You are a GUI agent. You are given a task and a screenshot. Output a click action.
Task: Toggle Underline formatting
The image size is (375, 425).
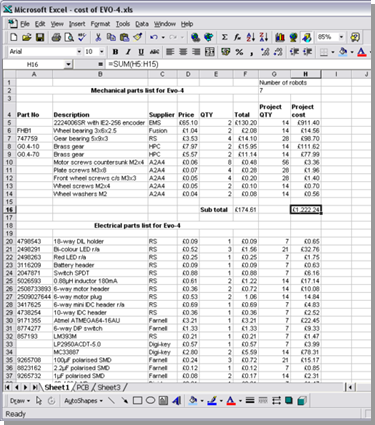[141, 52]
